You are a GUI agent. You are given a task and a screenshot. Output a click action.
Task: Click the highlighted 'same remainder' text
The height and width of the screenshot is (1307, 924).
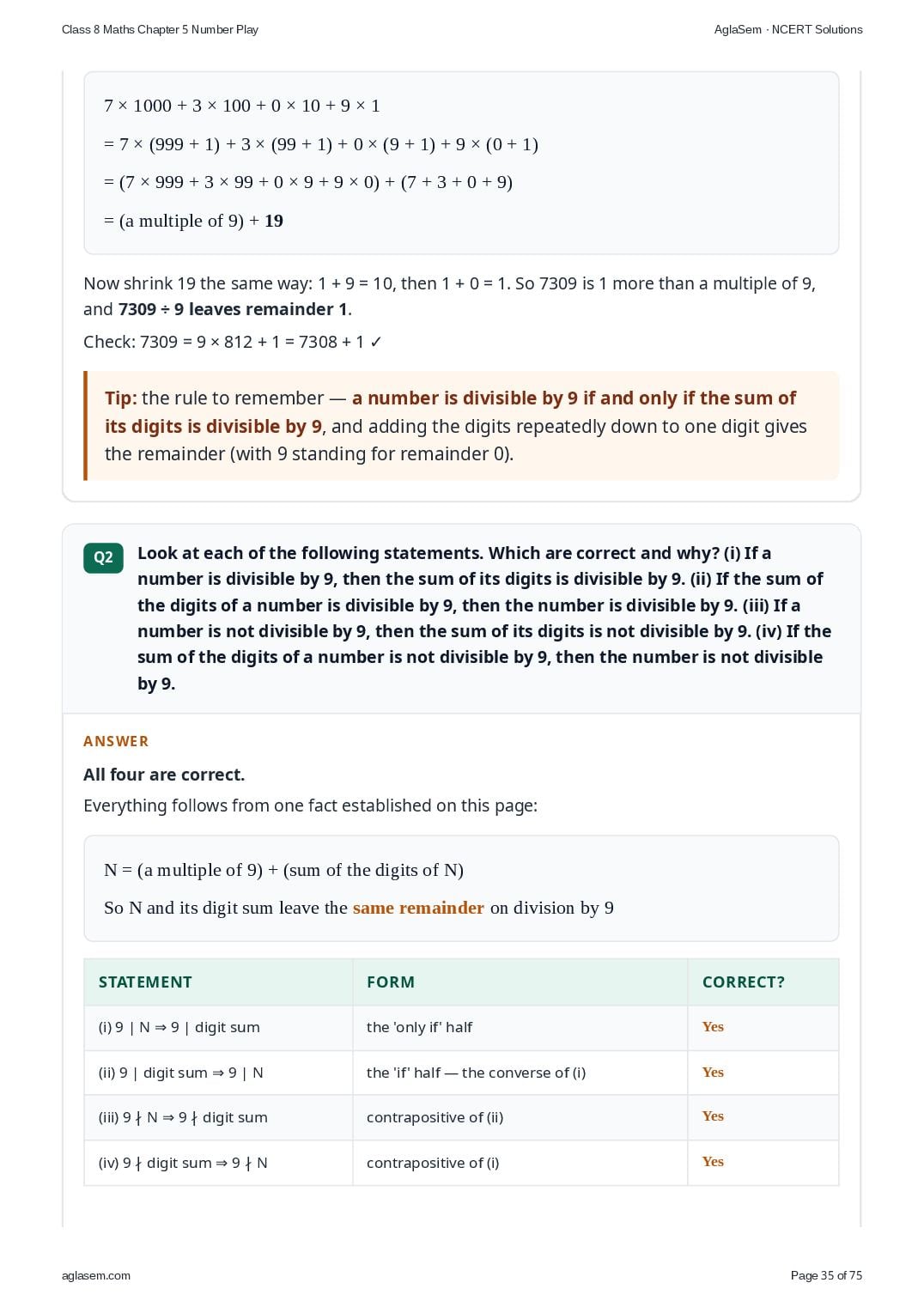point(418,908)
